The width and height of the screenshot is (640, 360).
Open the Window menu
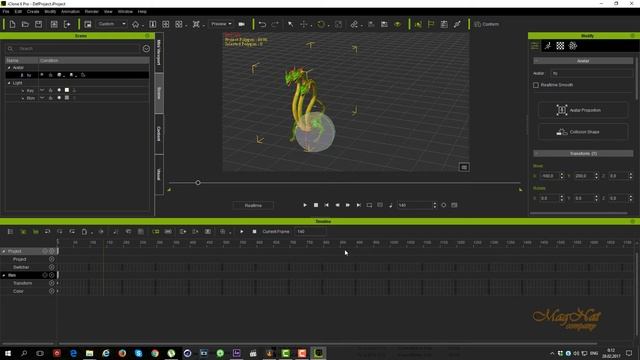click(x=125, y=11)
